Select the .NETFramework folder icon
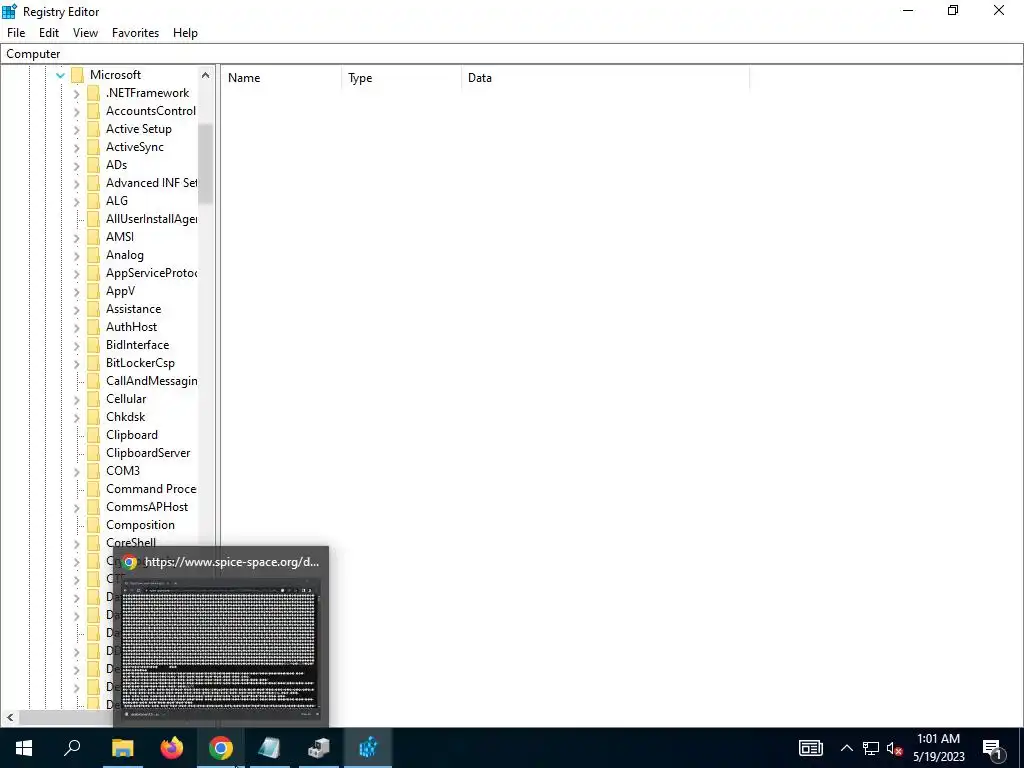This screenshot has height=768, width=1024. 94,93
